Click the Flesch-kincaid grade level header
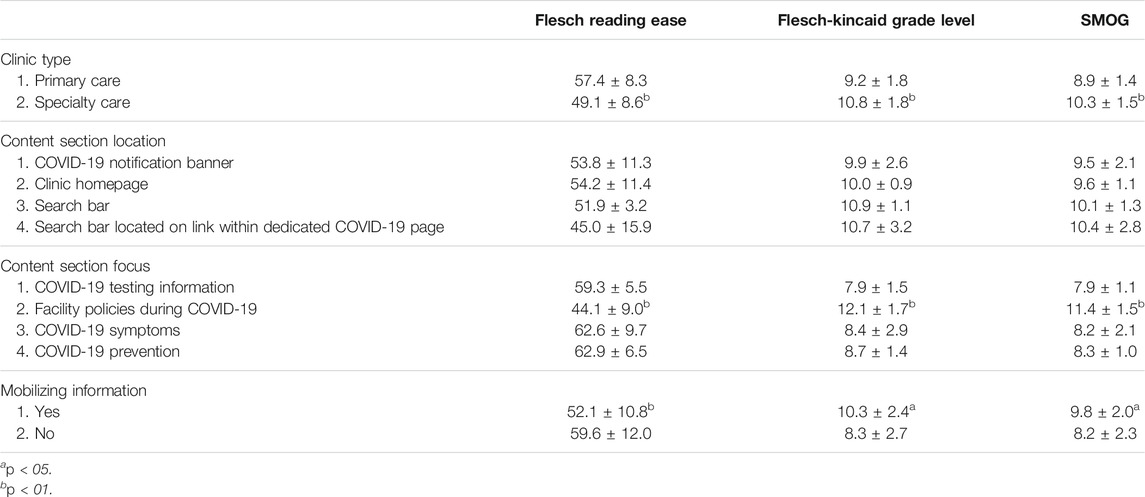The width and height of the screenshot is (1145, 497). click(x=876, y=20)
